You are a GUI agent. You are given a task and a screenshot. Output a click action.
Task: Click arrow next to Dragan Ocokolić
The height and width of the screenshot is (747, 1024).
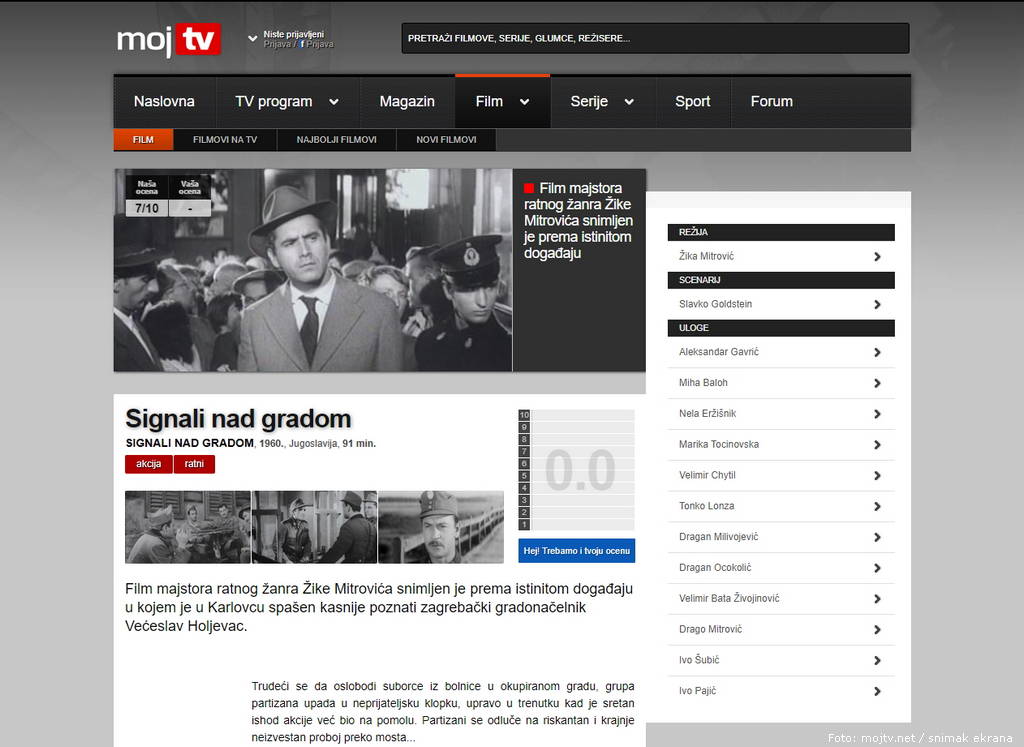(877, 568)
